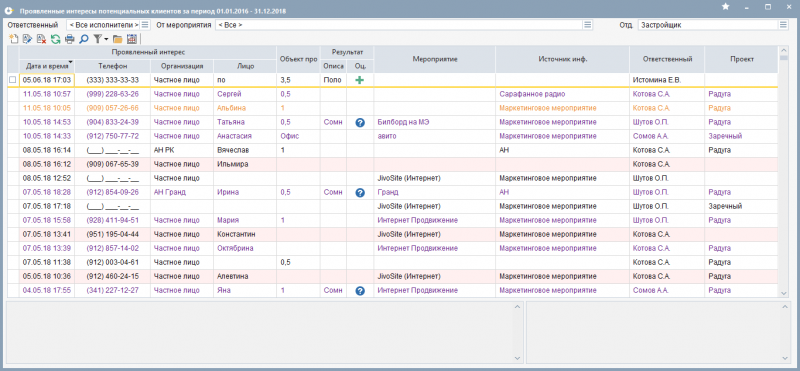Click the question mark icon in Ирина row
This screenshot has height=371, width=800.
[360, 192]
